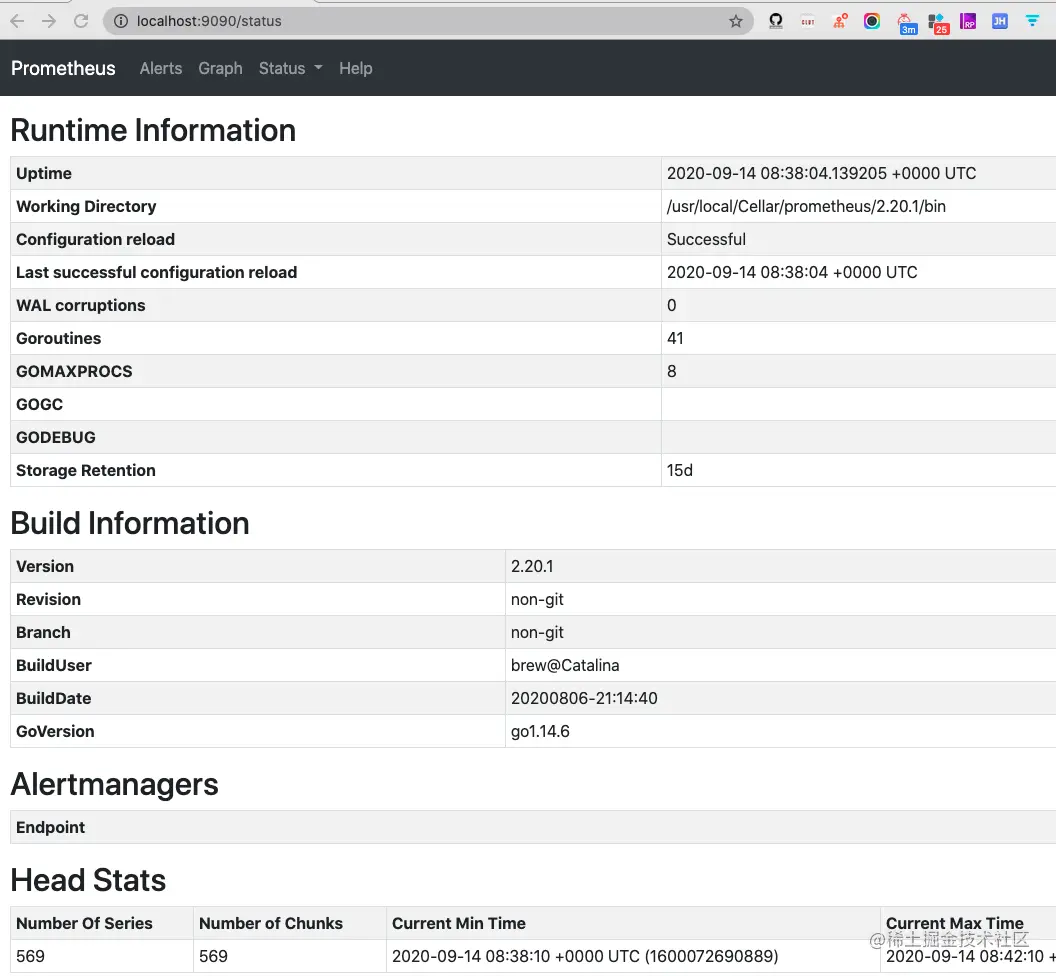Image resolution: width=1056 pixels, height=976 pixels.
Task: Click the GODEBUG label
Action: click(56, 437)
